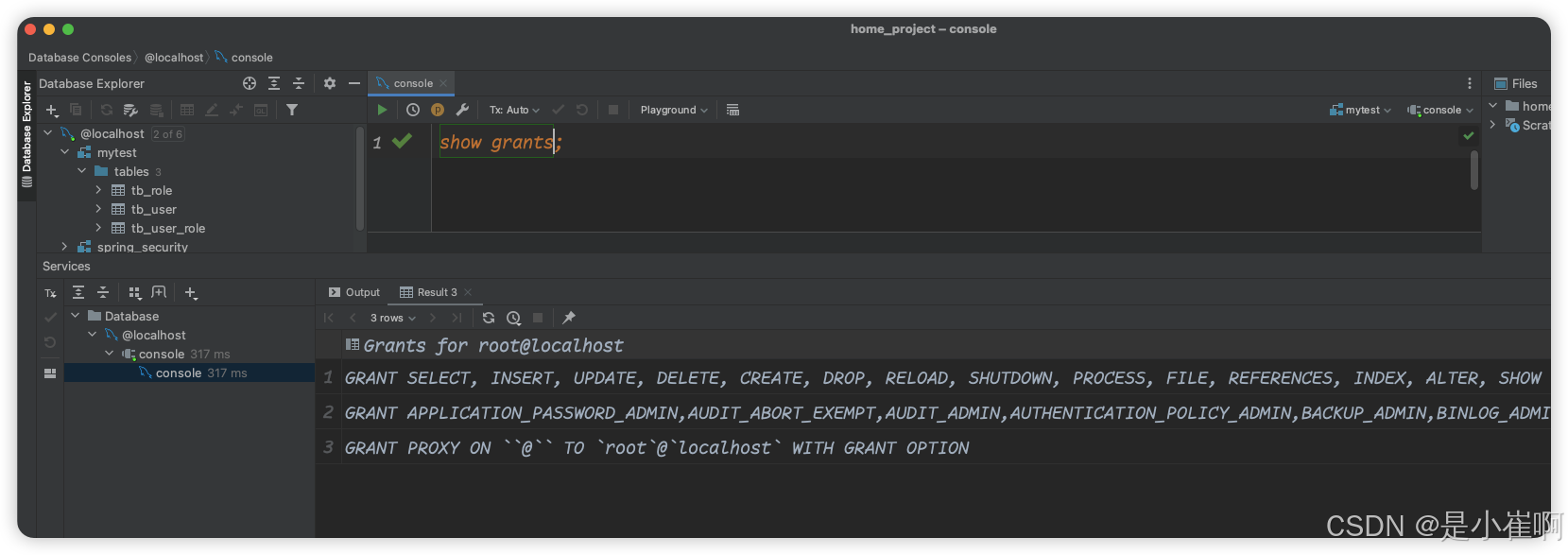Close the Result 3 tab
1568x555 pixels.
[468, 292]
